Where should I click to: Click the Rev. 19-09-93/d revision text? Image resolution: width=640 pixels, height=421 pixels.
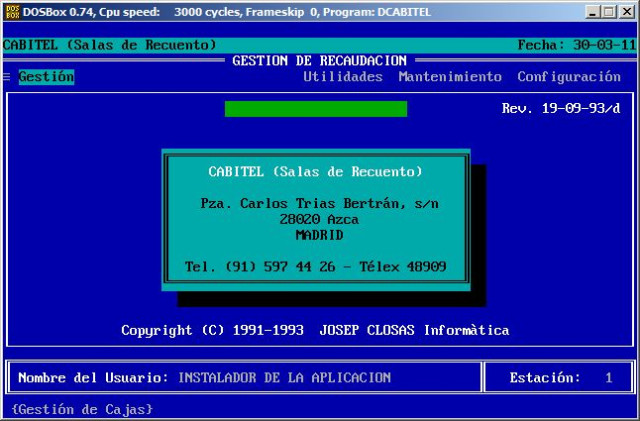561,109
